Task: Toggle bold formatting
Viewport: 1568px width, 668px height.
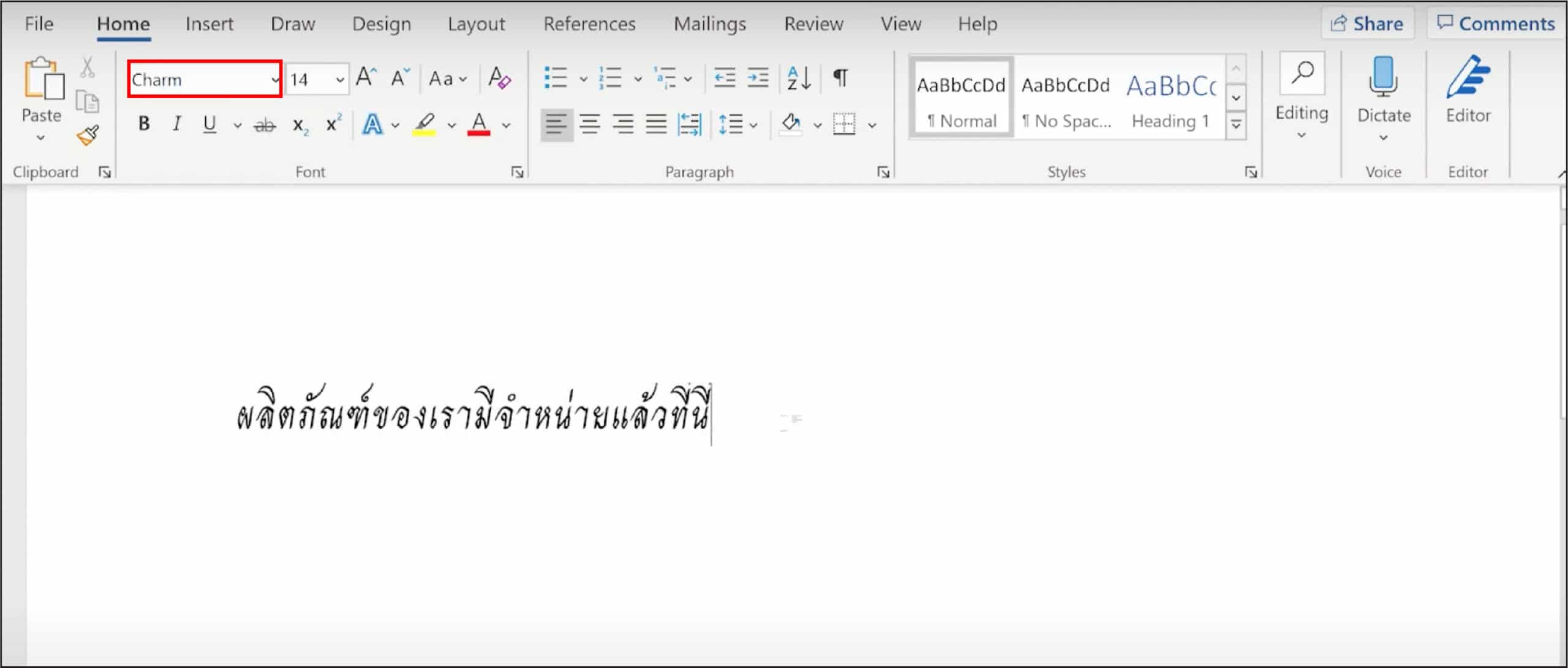Action: (144, 124)
